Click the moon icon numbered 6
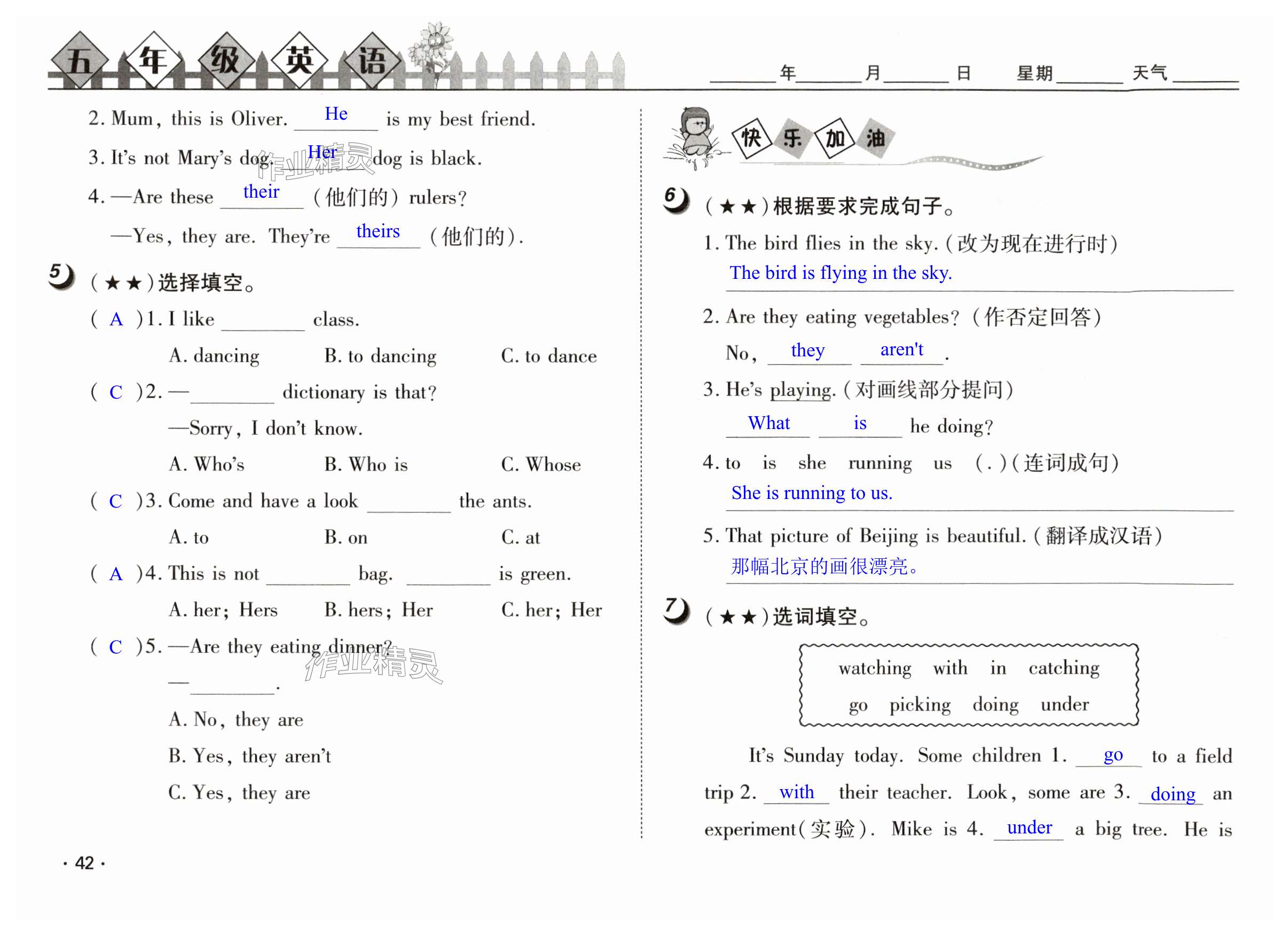The width and height of the screenshot is (1288, 936). [x=676, y=200]
